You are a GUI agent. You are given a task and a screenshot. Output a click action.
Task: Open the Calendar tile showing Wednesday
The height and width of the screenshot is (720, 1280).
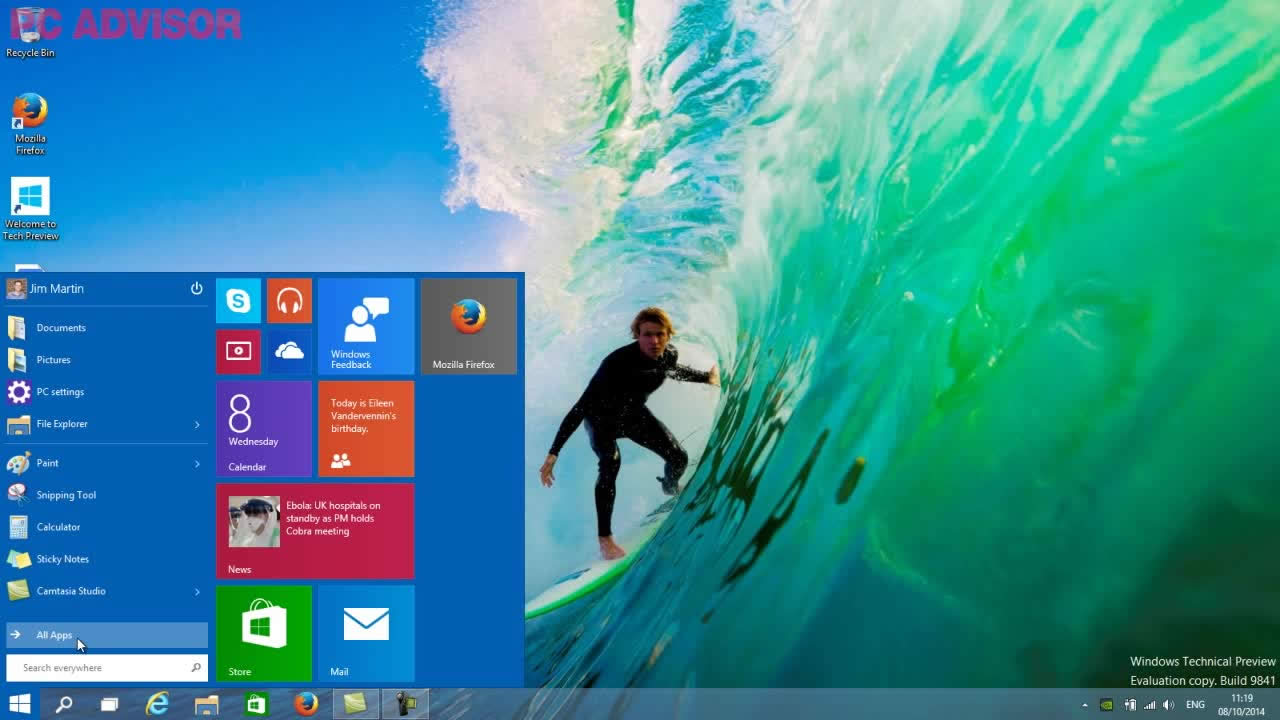pyautogui.click(x=263, y=428)
